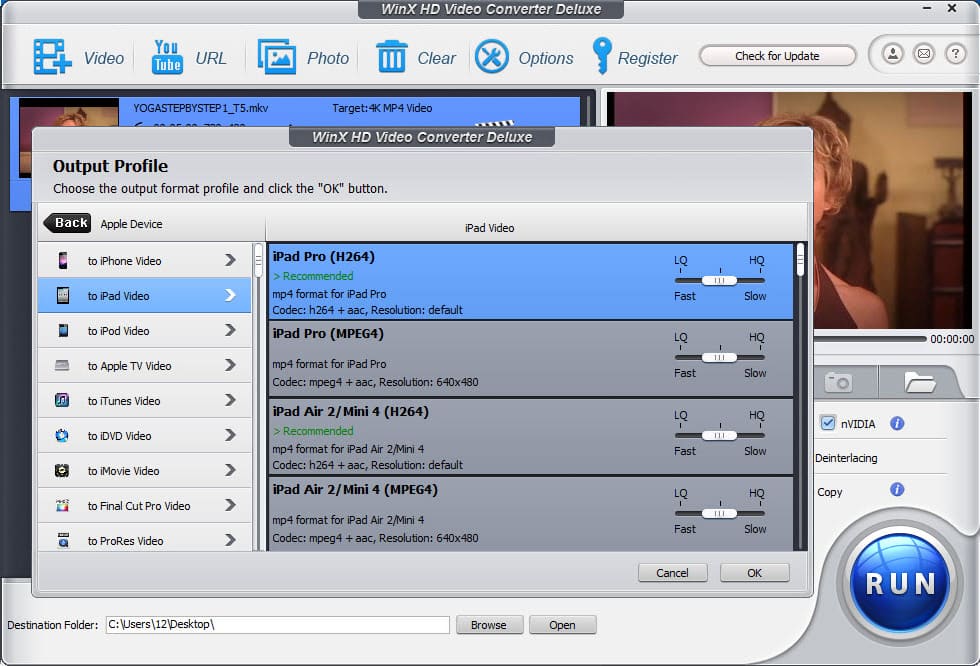Click the snapshot camera icon
The image size is (980, 666).
point(838,382)
